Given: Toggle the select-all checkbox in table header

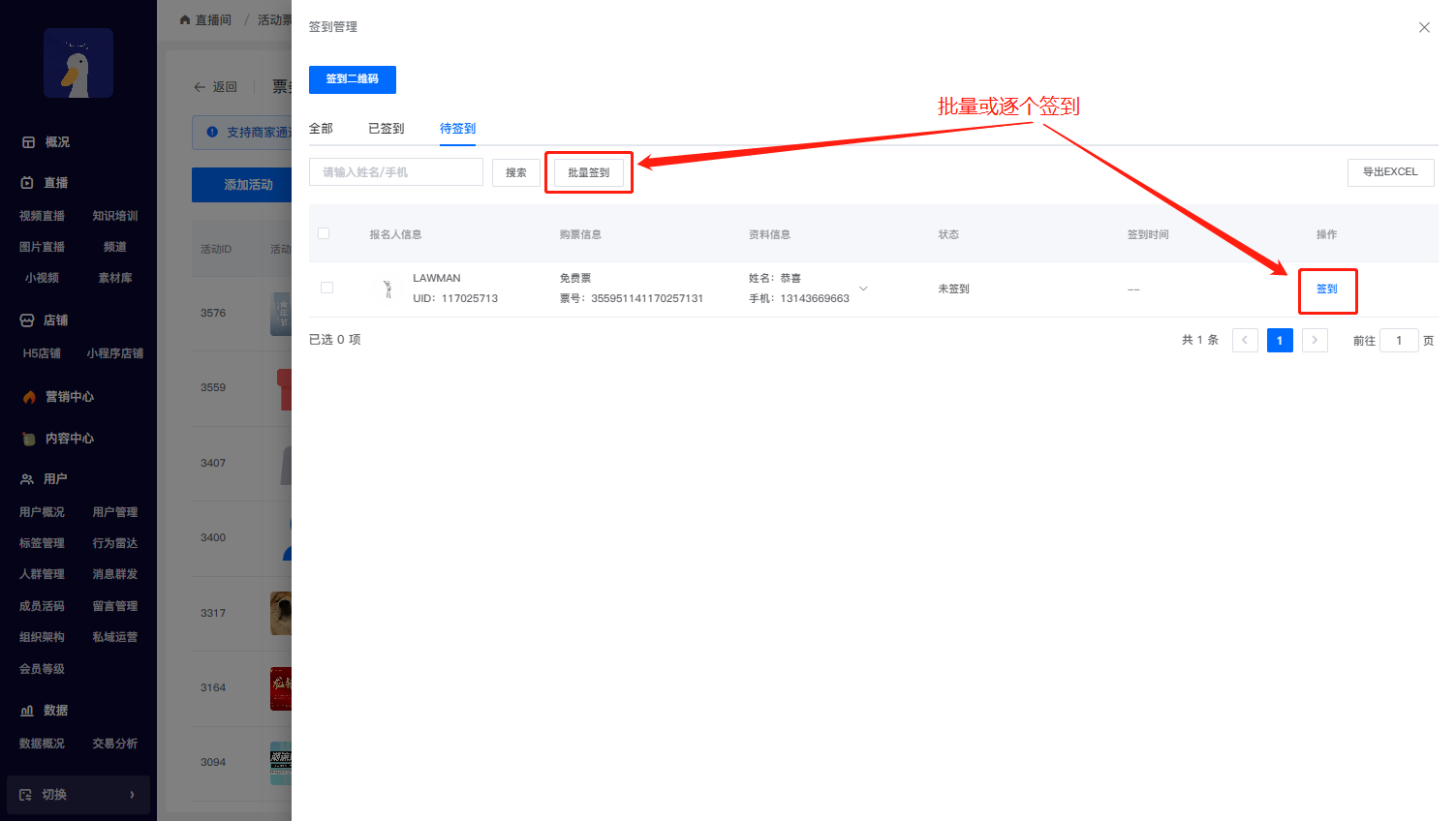Looking at the screenshot, I should [324, 233].
